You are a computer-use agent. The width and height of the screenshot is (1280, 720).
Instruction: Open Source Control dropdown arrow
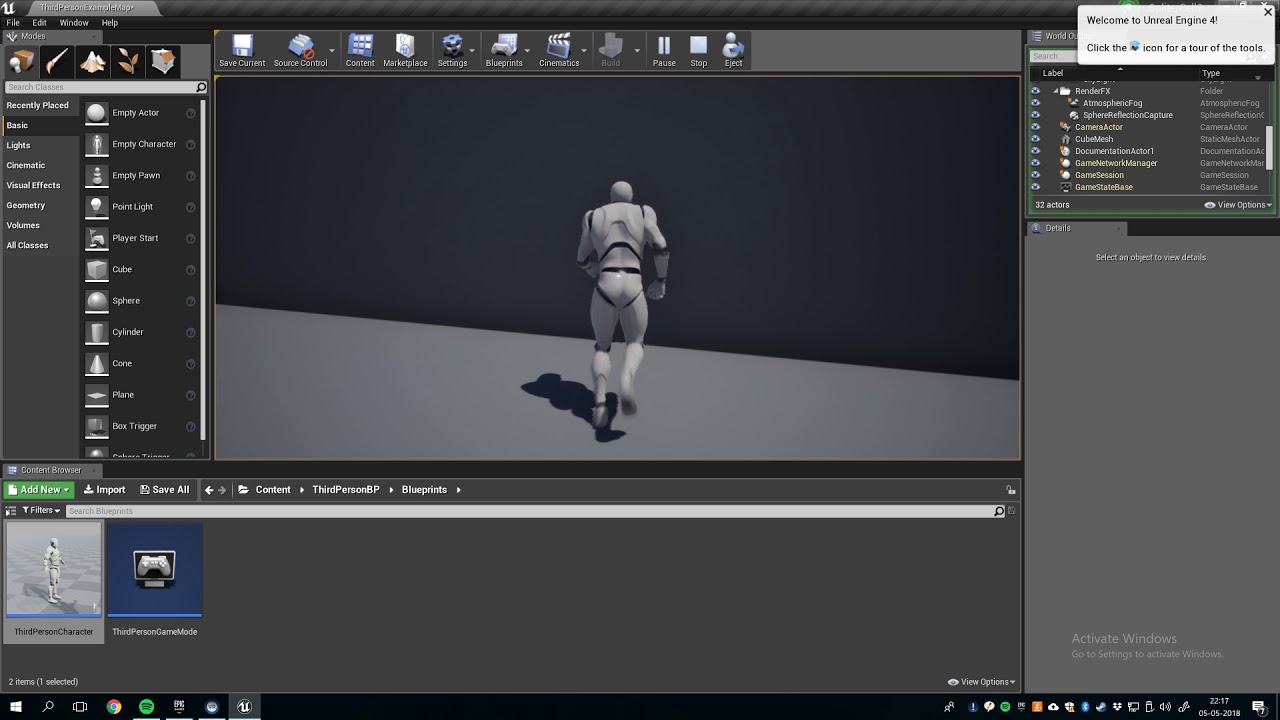tap(332, 51)
